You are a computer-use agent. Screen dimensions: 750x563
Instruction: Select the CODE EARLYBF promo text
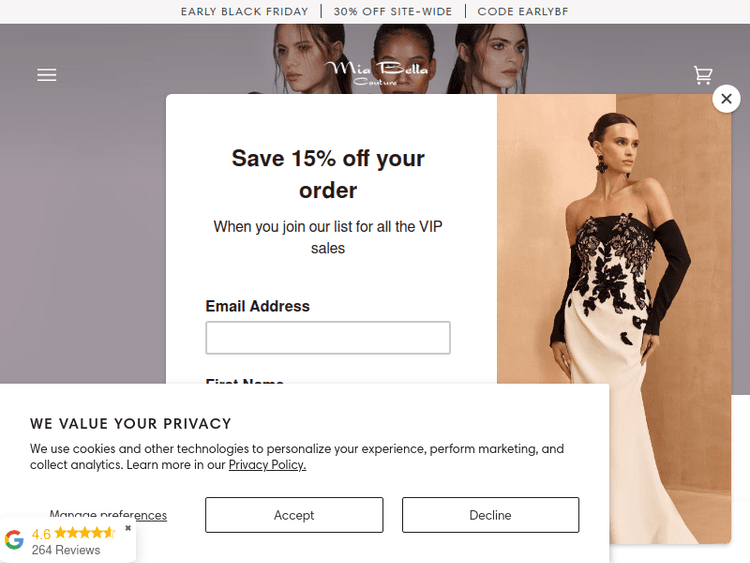tap(523, 11)
